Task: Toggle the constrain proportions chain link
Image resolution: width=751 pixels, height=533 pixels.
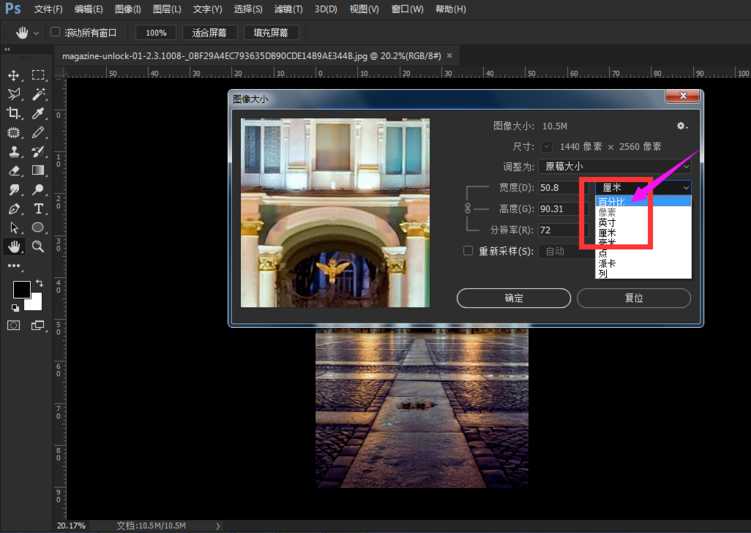Action: coord(466,208)
